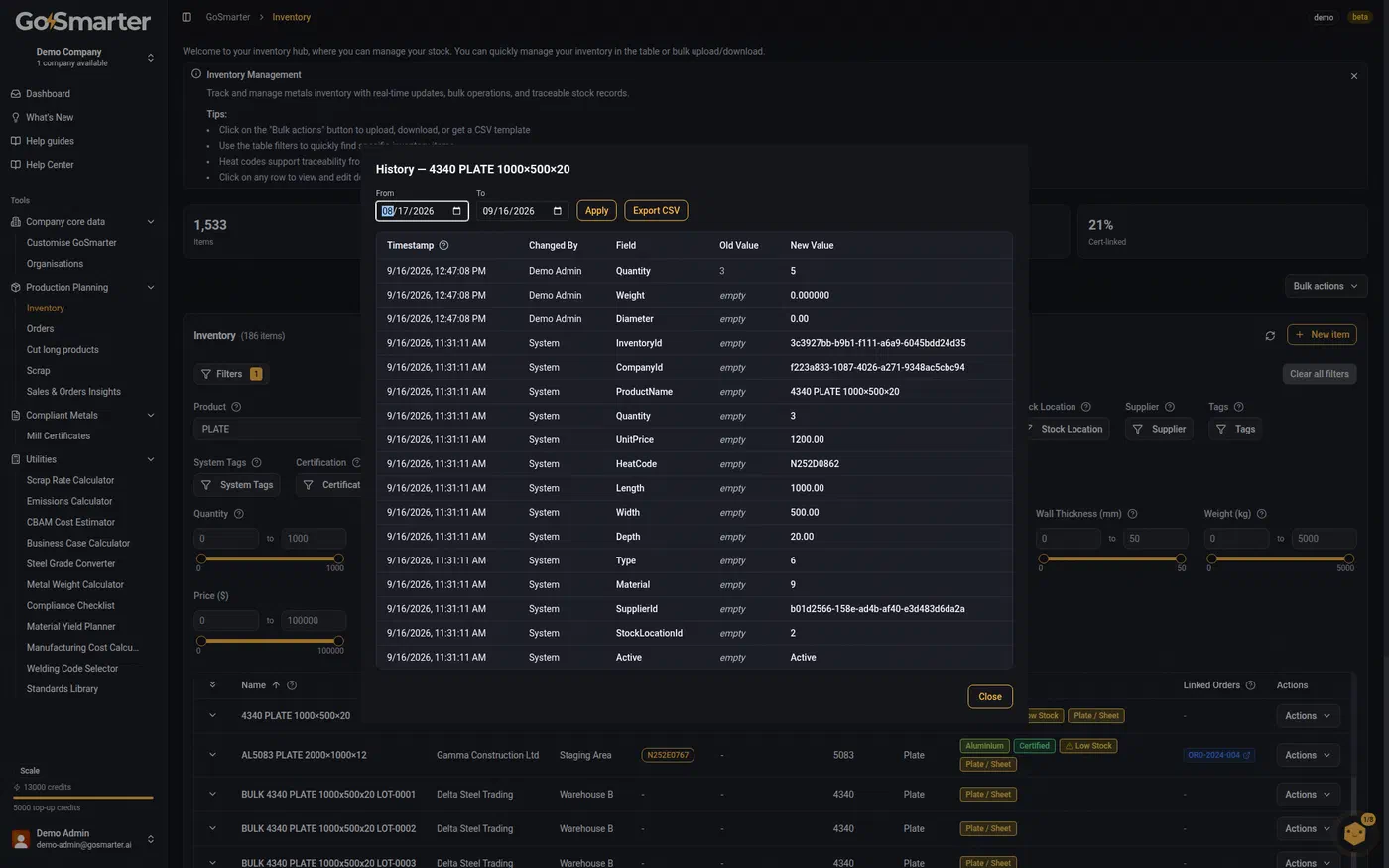1389x868 pixels.
Task: Apply the history date range
Action: click(596, 211)
